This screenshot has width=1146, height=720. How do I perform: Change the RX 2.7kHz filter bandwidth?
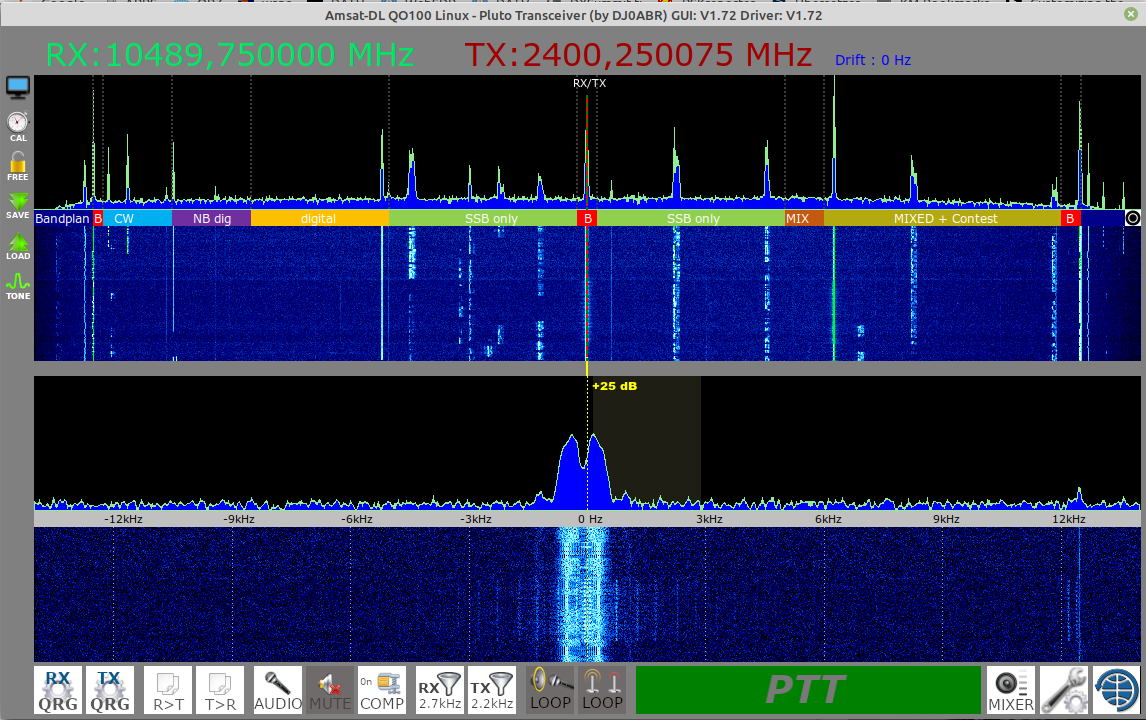(440, 690)
